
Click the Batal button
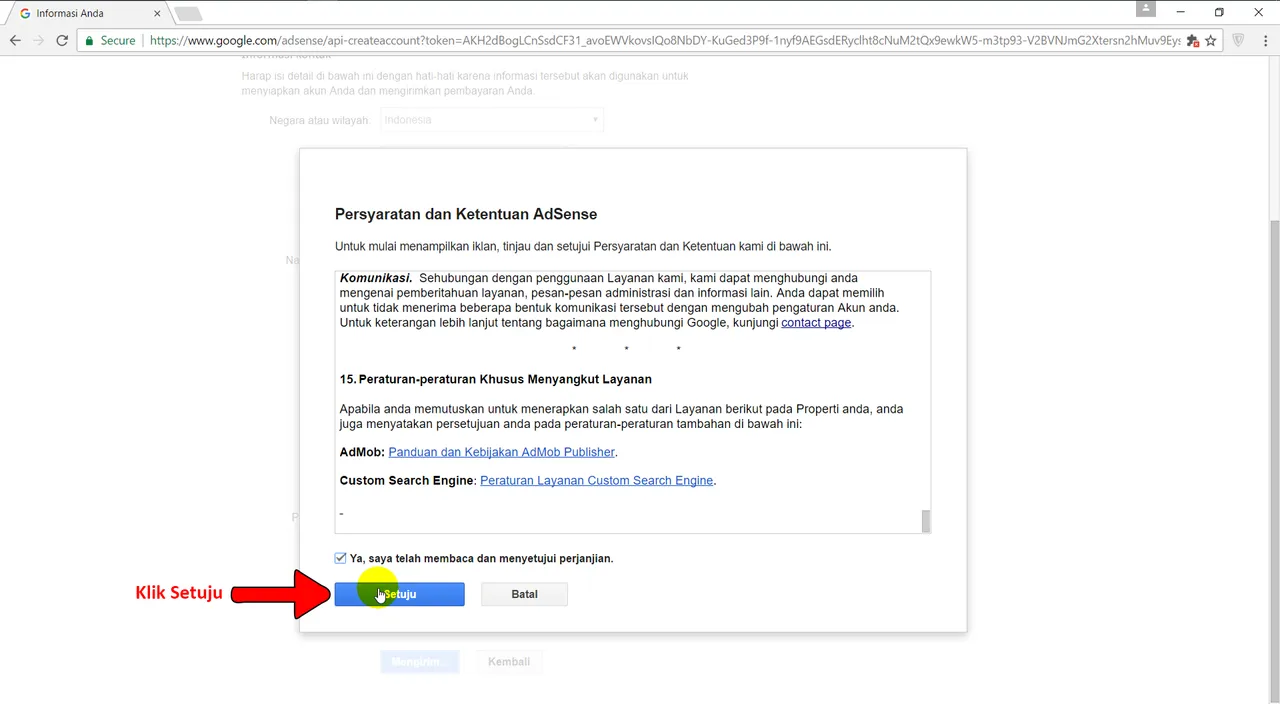click(x=524, y=594)
